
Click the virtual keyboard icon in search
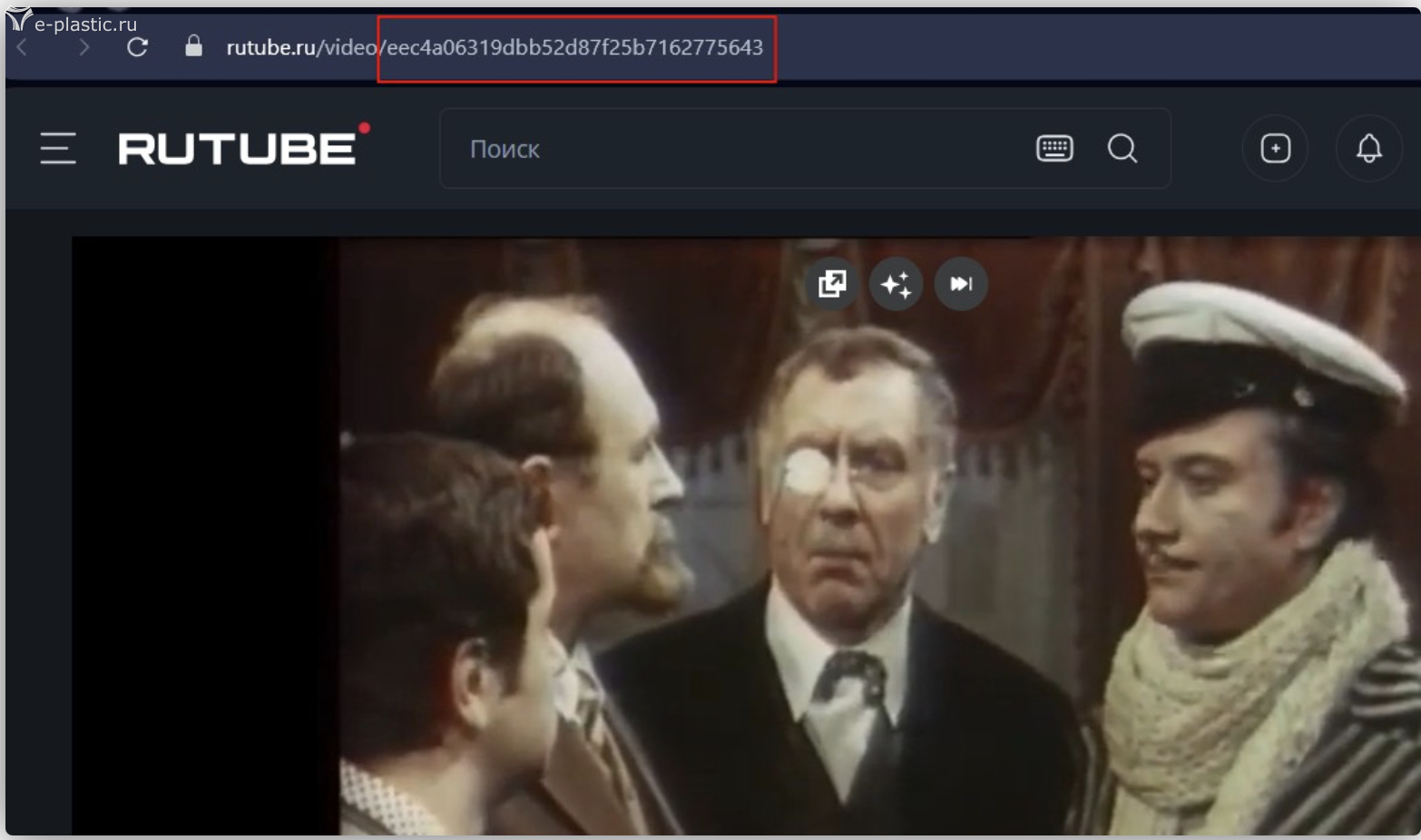point(1054,148)
